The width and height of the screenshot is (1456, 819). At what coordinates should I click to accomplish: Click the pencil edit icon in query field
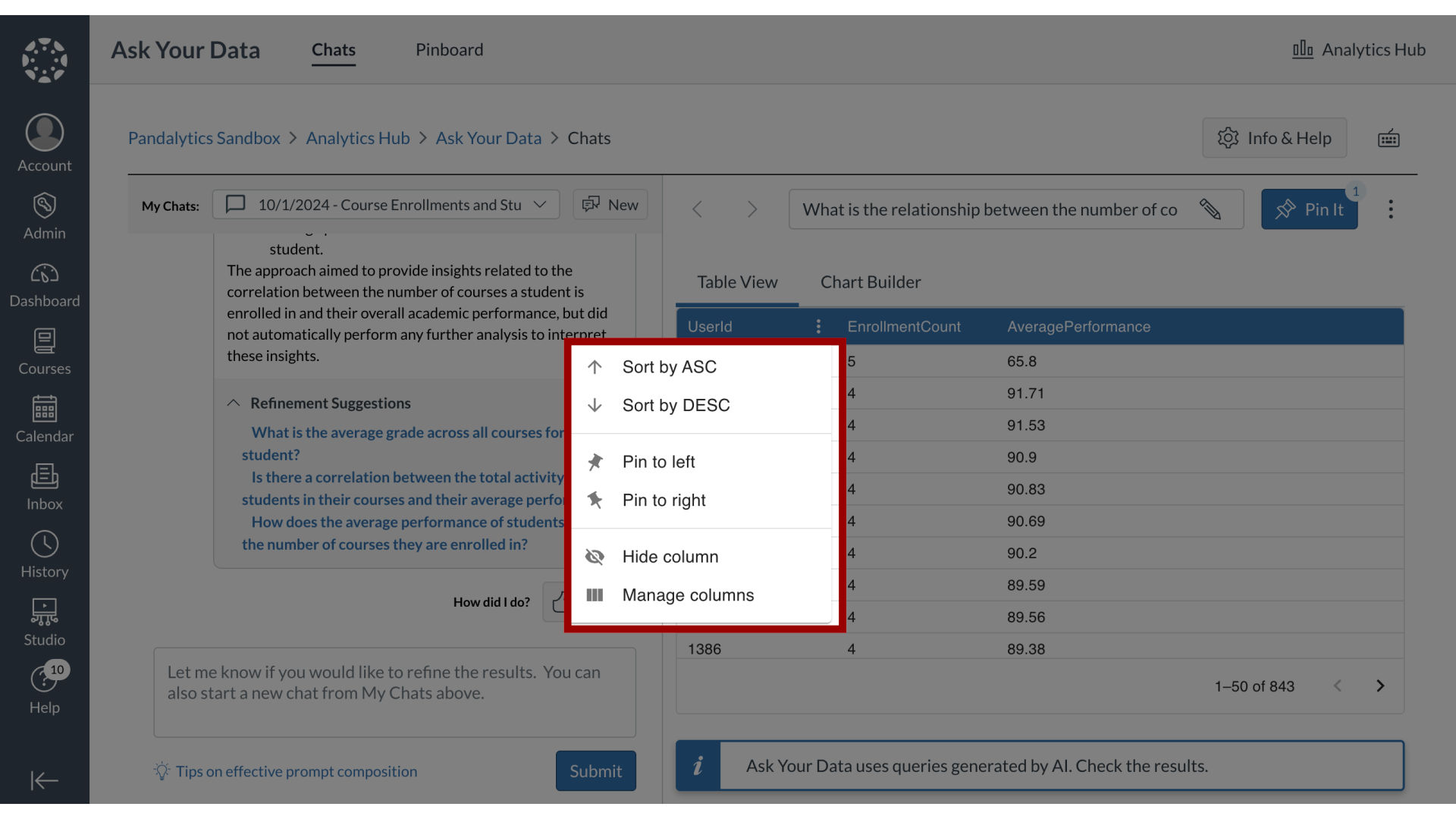[1210, 209]
